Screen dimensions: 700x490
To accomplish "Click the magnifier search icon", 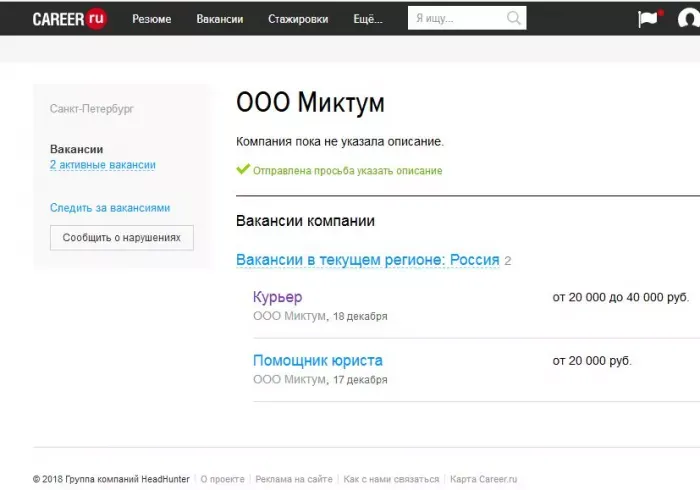I will point(513,18).
